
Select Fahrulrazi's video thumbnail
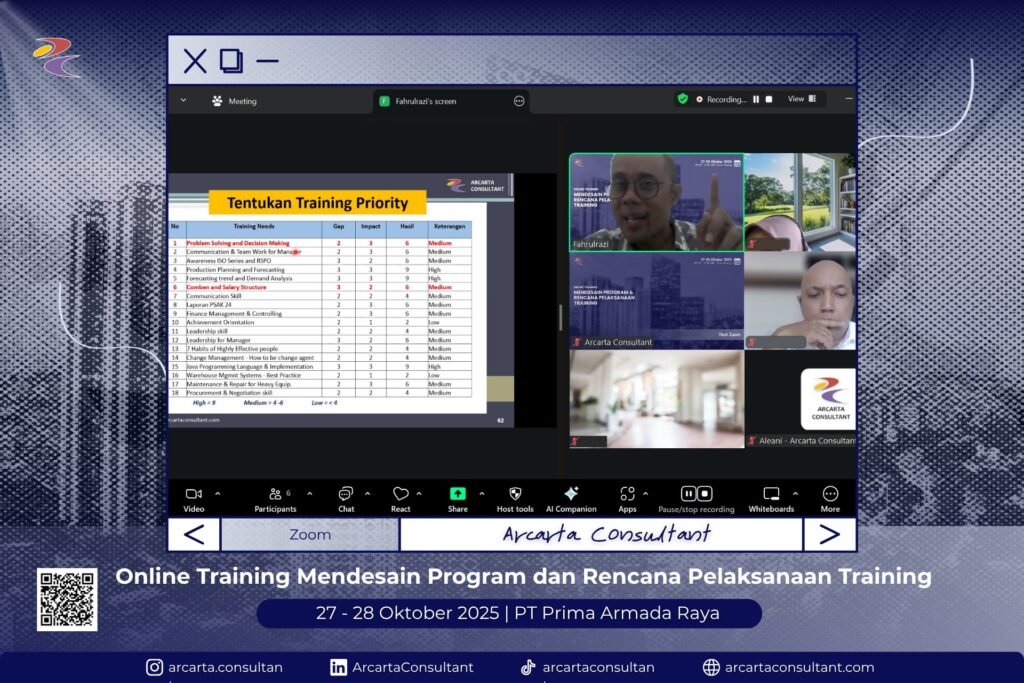tap(655, 202)
